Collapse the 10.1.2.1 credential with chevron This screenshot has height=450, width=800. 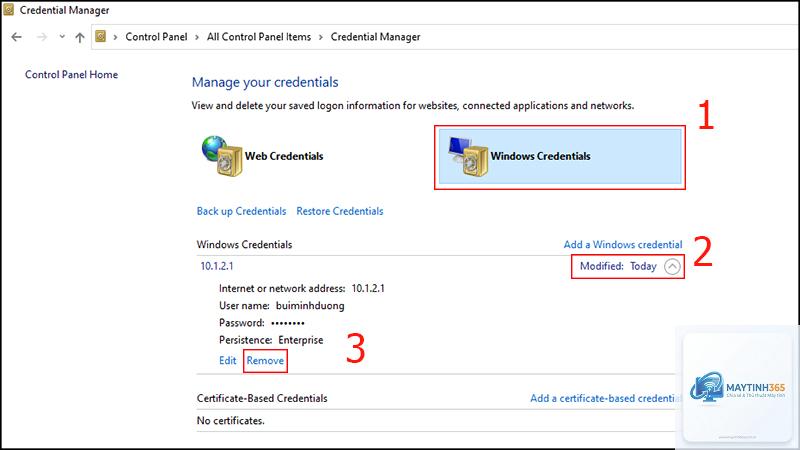[x=672, y=266]
